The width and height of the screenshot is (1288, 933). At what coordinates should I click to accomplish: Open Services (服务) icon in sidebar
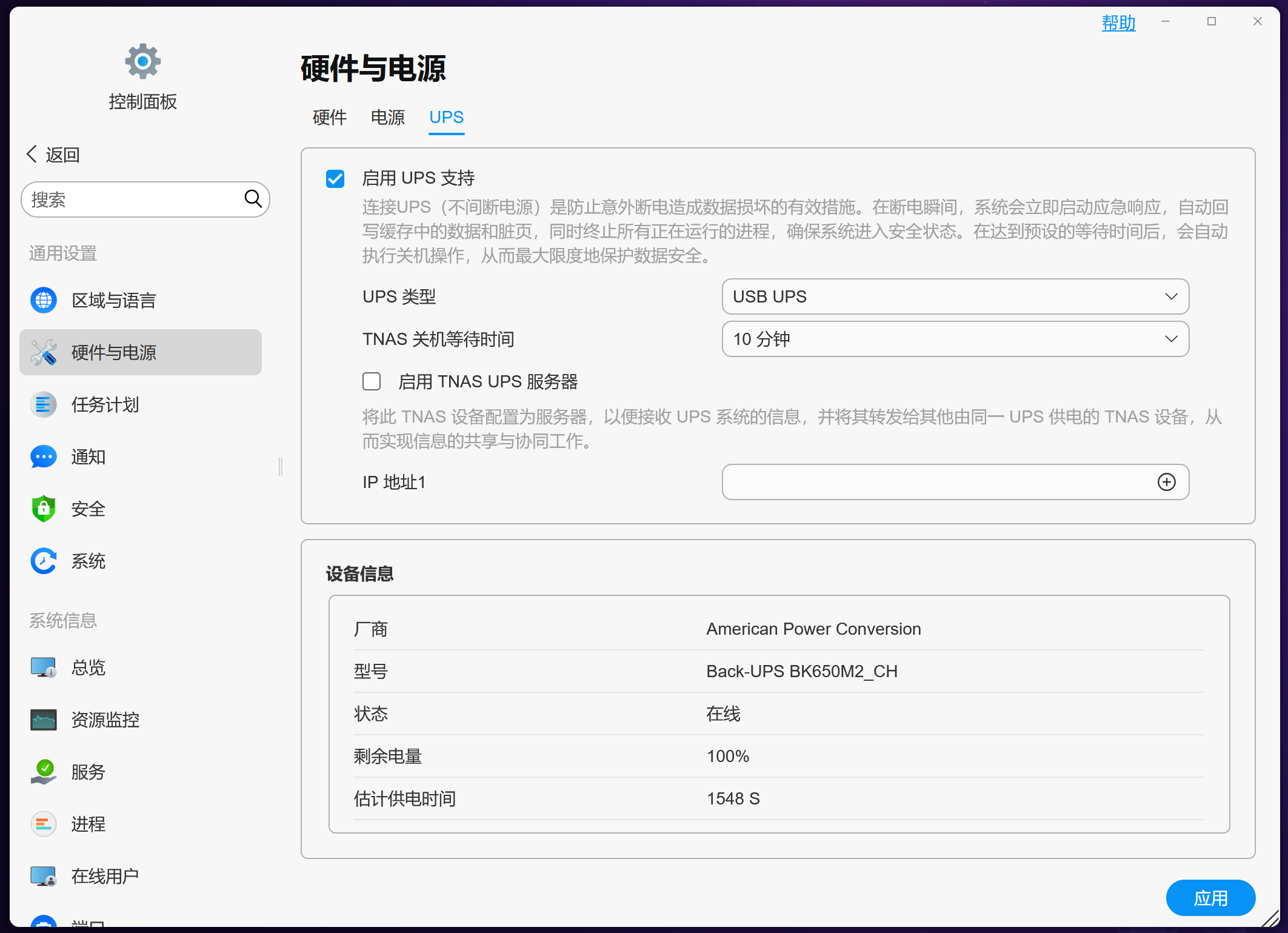click(x=44, y=772)
